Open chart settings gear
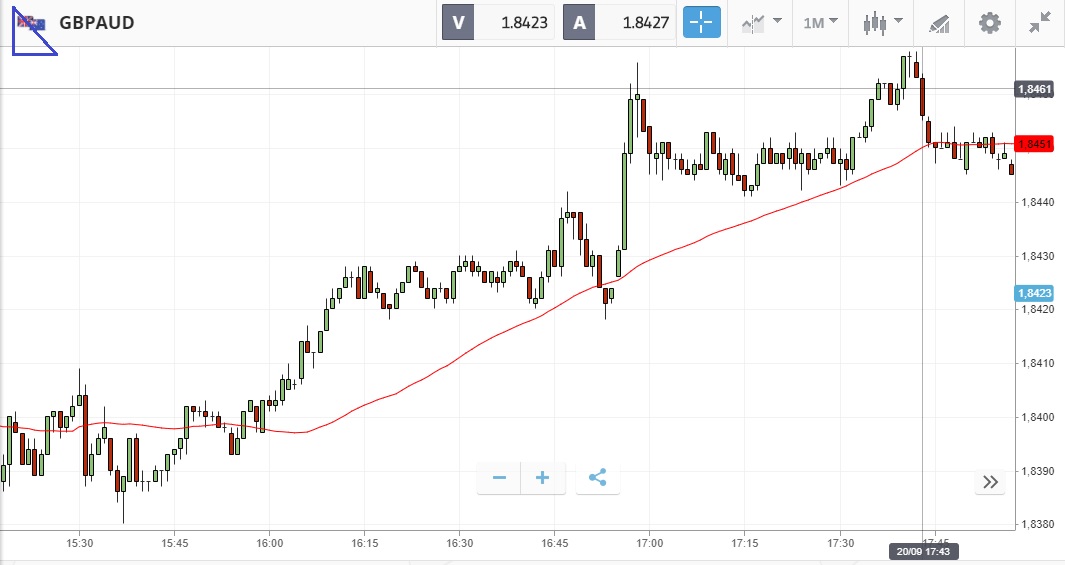The height and width of the screenshot is (565, 1065). [989, 22]
